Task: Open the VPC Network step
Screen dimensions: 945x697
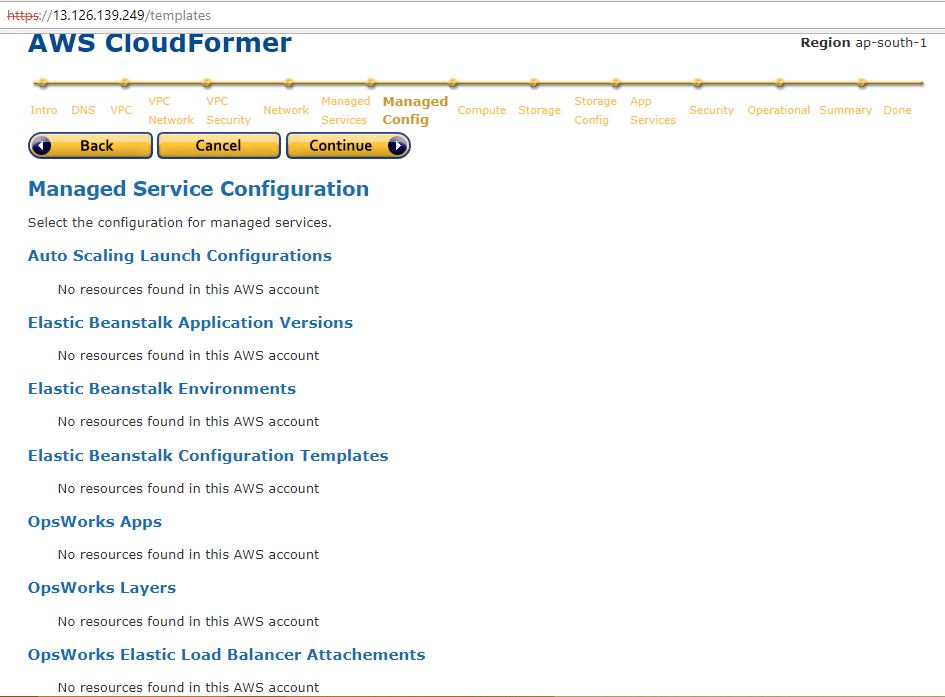Action: pyautogui.click(x=171, y=110)
